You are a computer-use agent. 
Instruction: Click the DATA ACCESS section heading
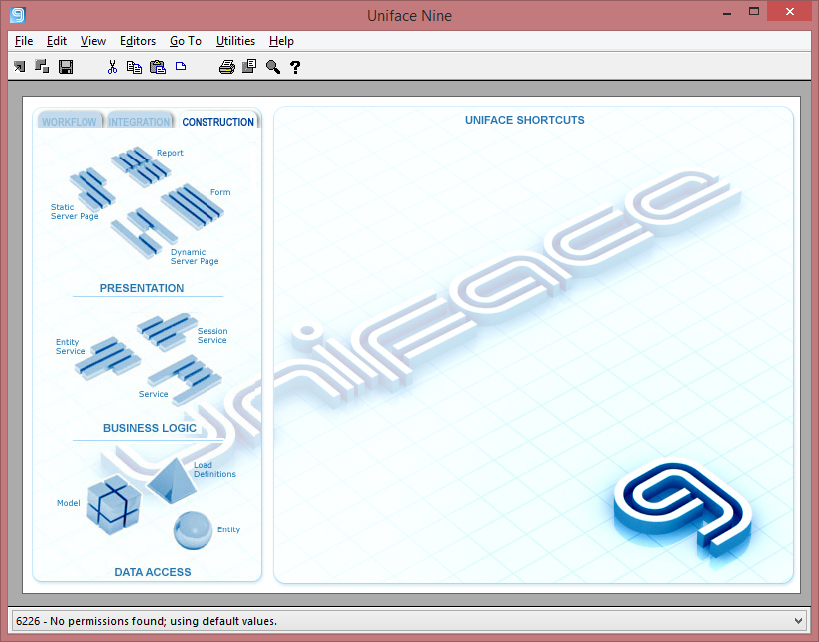click(x=153, y=572)
